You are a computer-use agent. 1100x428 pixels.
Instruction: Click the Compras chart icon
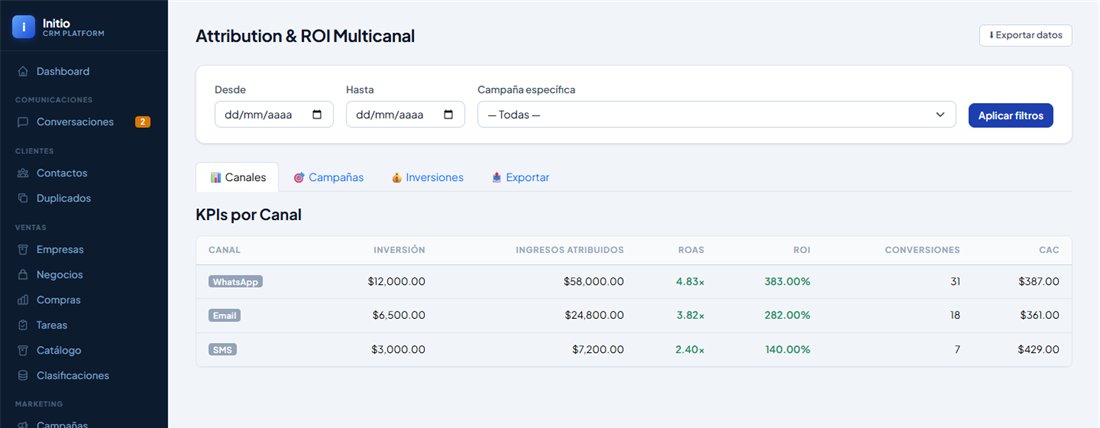[x=23, y=300]
